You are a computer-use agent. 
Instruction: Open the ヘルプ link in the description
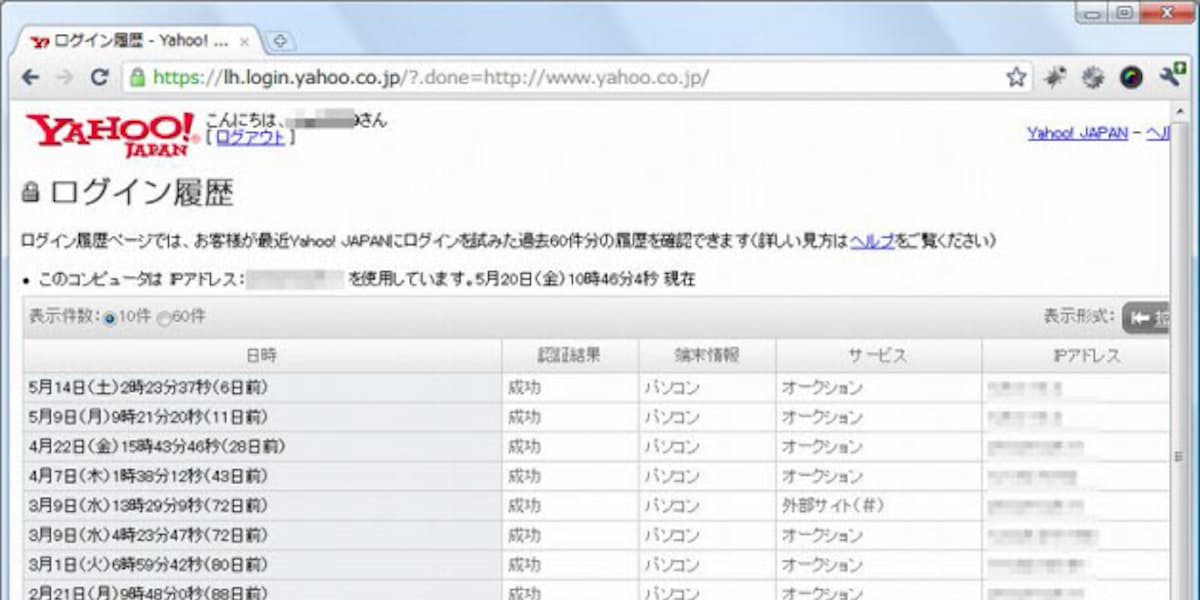pos(872,241)
